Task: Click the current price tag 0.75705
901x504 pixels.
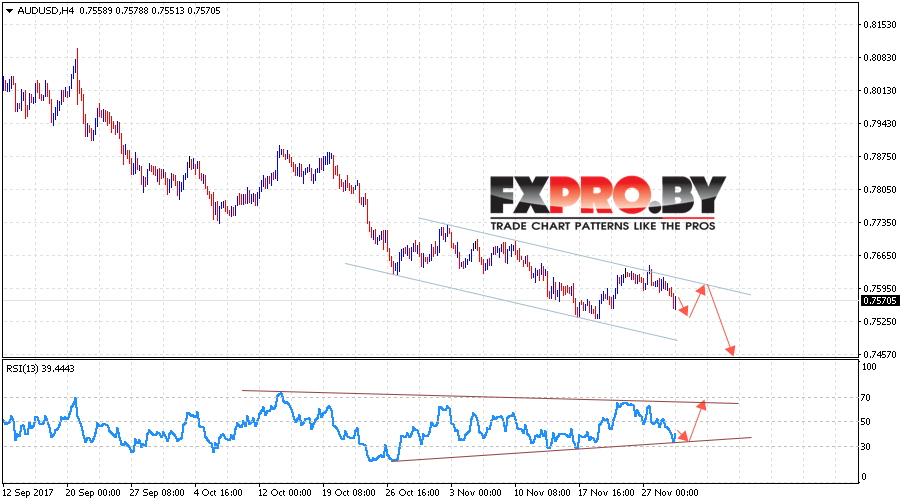Action: tap(879, 301)
